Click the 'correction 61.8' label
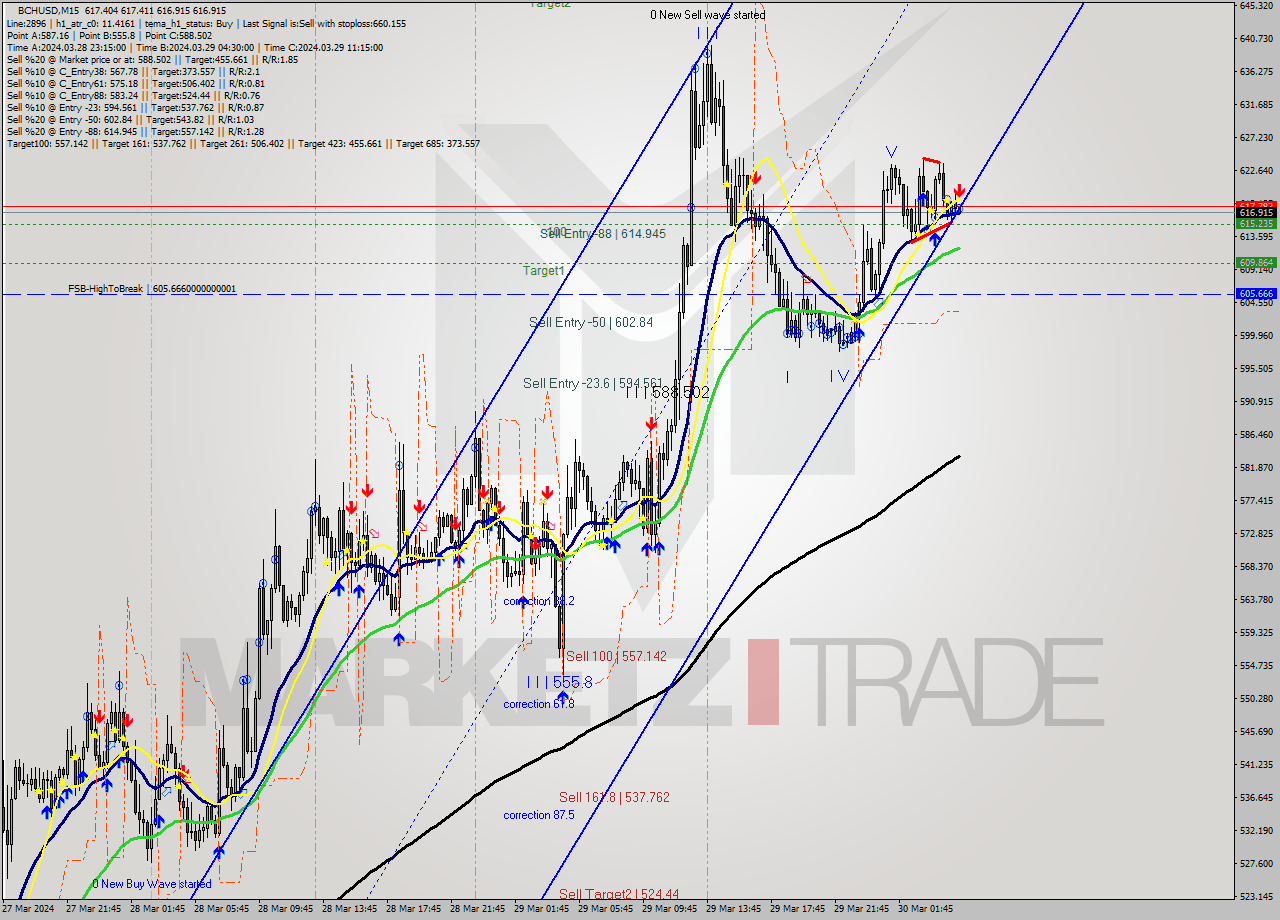This screenshot has width=1280, height=920. point(539,704)
